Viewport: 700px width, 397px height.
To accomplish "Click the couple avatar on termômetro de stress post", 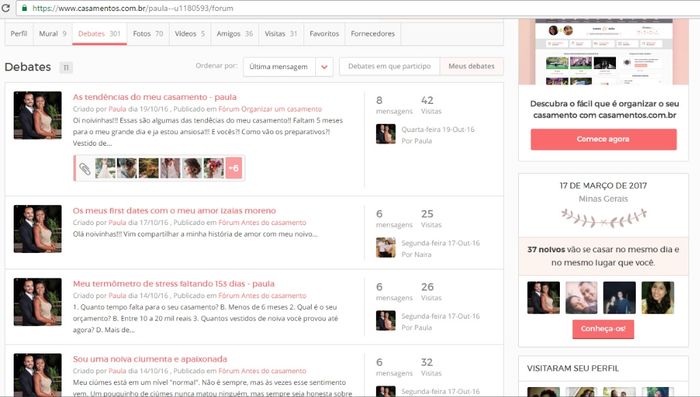I will 38,302.
